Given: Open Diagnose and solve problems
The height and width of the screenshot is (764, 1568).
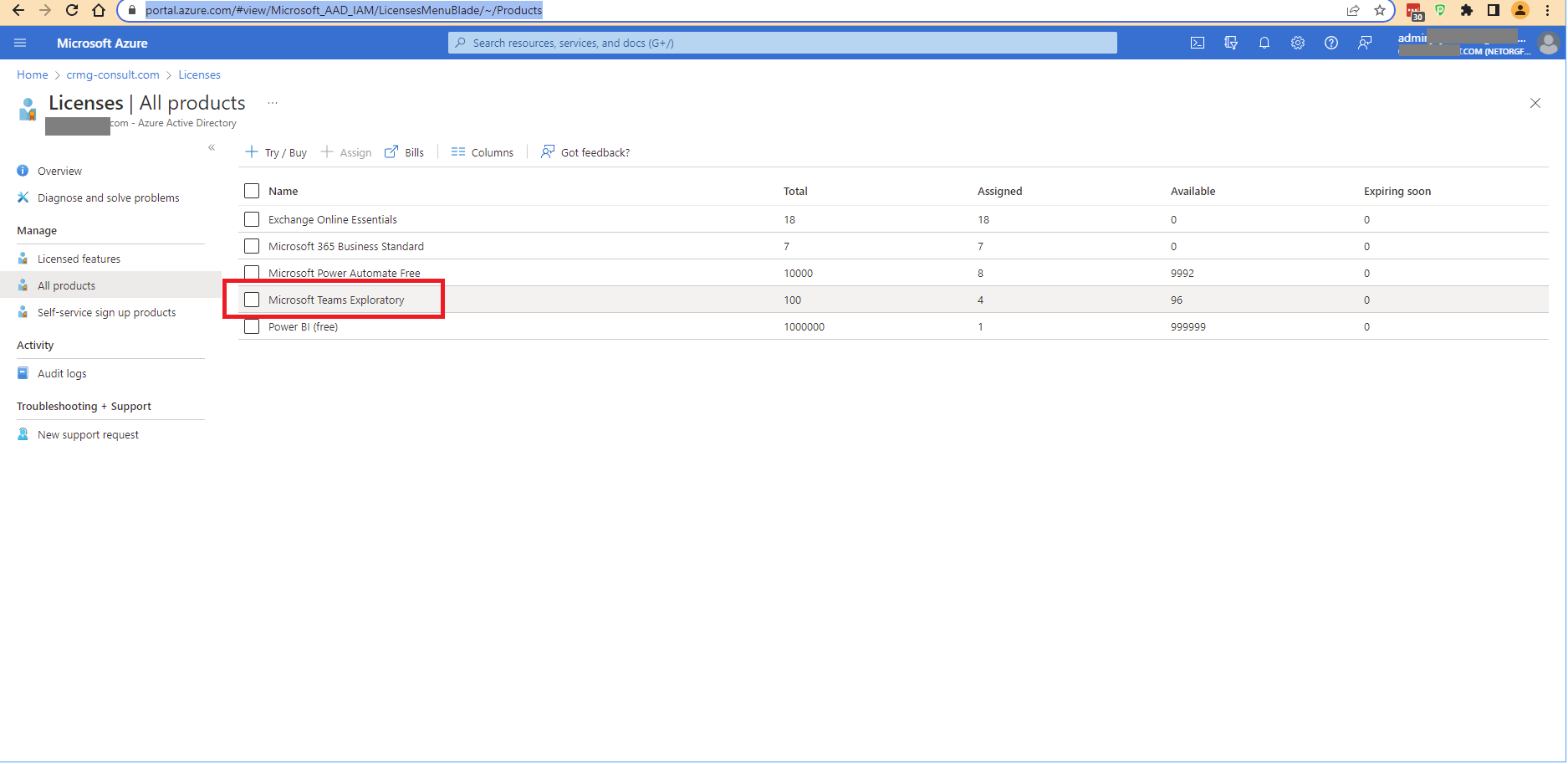Looking at the screenshot, I should 110,197.
